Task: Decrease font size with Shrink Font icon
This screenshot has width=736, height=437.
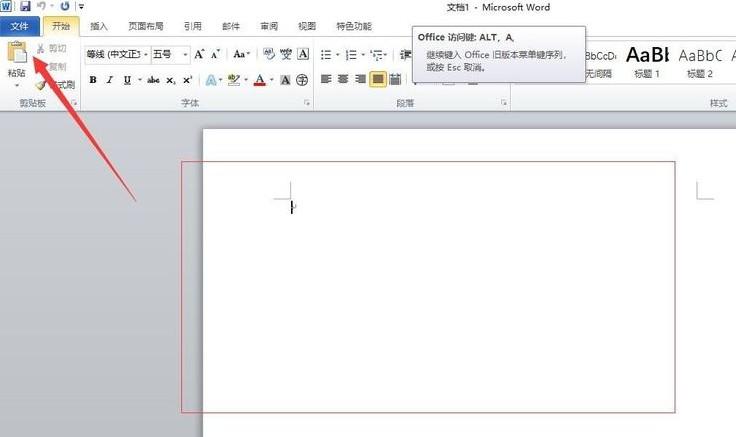Action: (x=215, y=54)
